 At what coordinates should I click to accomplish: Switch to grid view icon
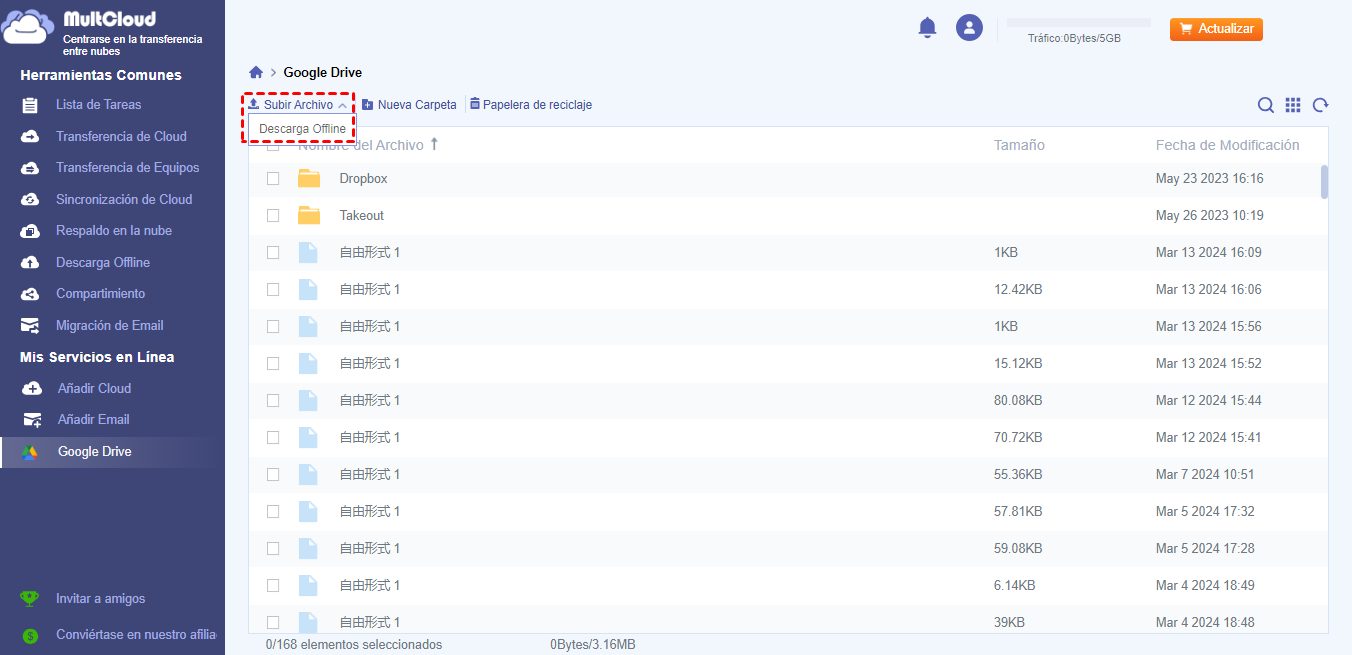coord(1293,105)
